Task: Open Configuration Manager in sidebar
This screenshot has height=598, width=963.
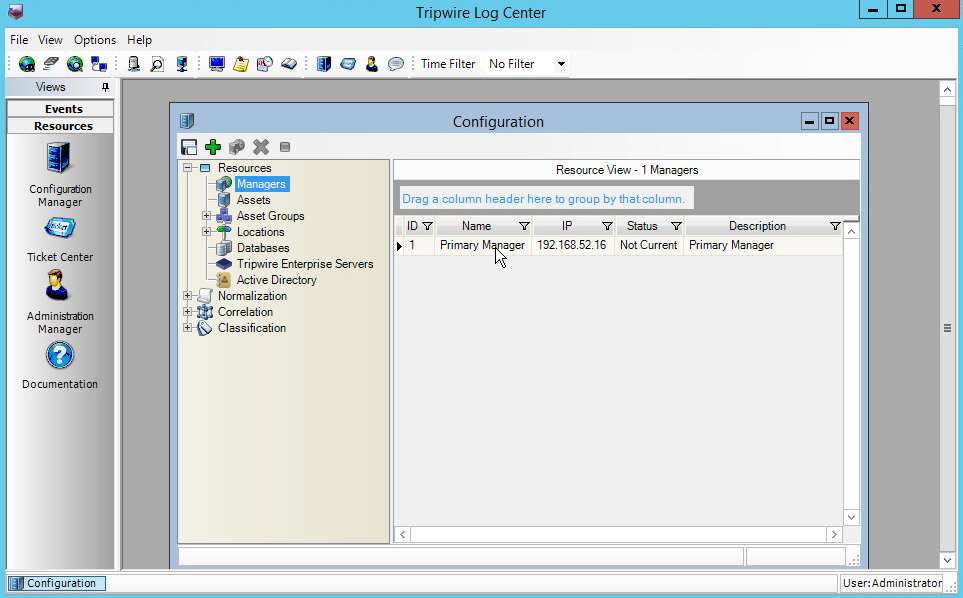Action: 60,160
